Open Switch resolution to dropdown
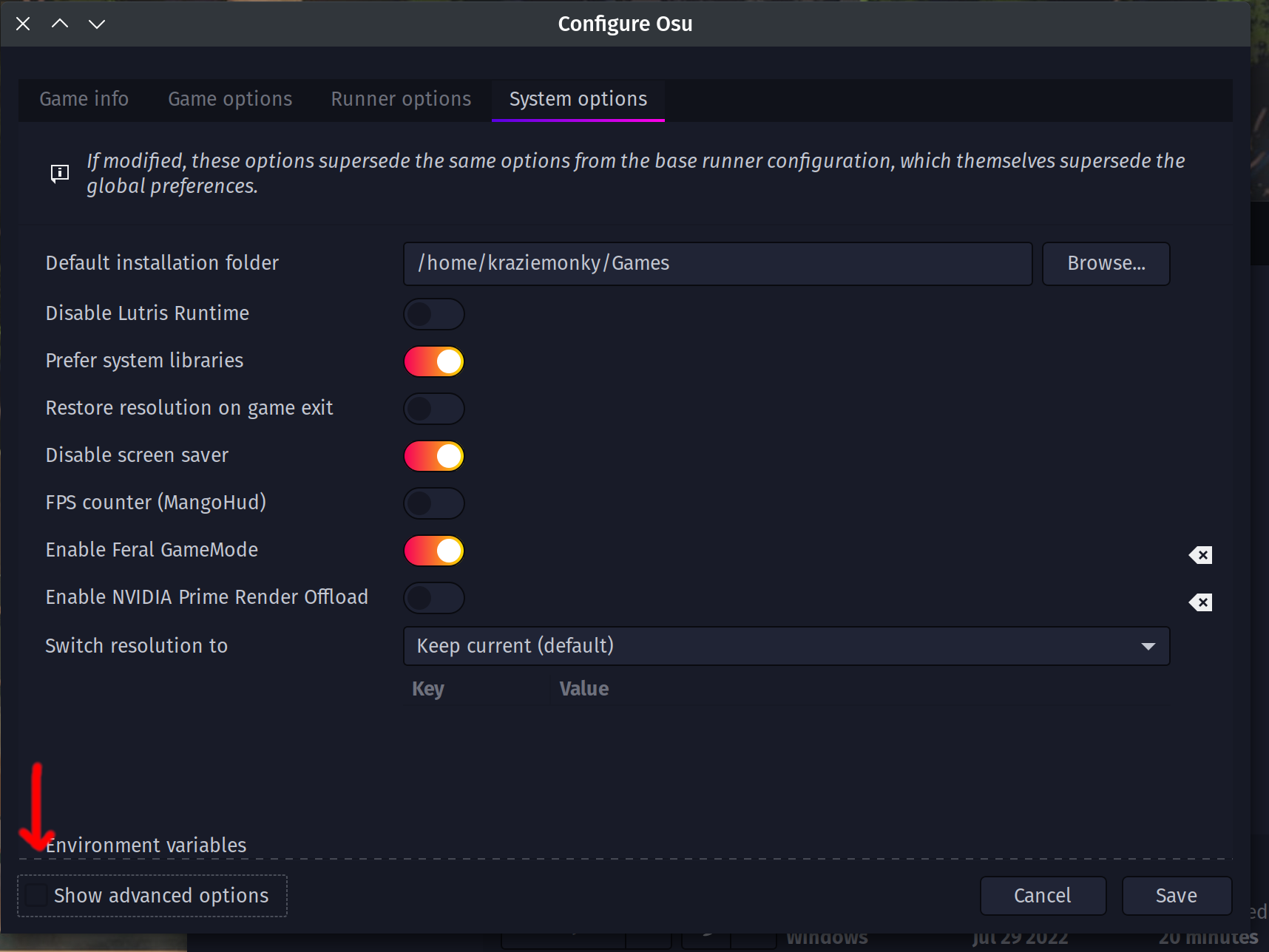 tap(786, 646)
